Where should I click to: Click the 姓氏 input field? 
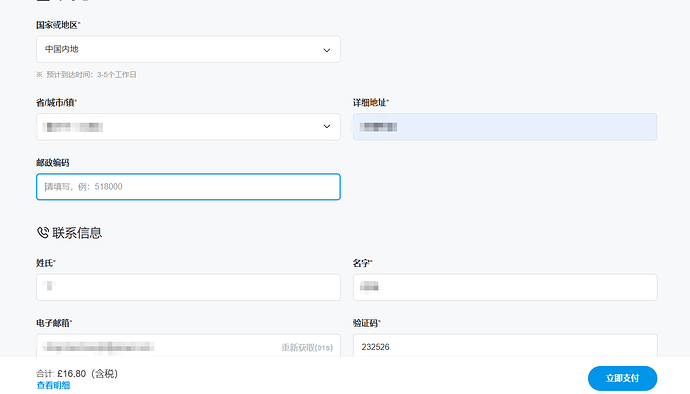188,287
